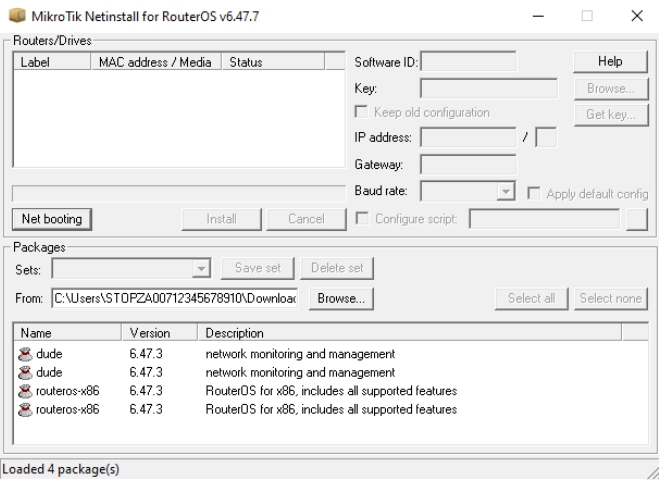The height and width of the screenshot is (480, 659).
Task: Minimize the Netinstall window
Action: click(x=538, y=16)
